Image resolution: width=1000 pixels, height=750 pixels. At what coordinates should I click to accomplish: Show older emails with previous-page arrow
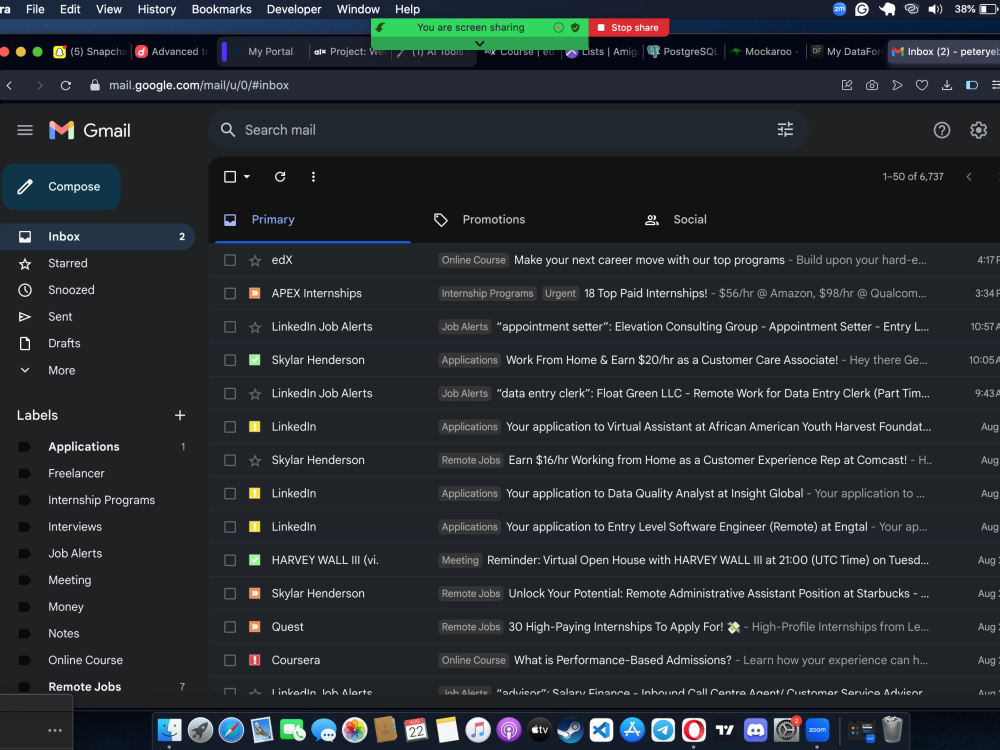point(969,177)
